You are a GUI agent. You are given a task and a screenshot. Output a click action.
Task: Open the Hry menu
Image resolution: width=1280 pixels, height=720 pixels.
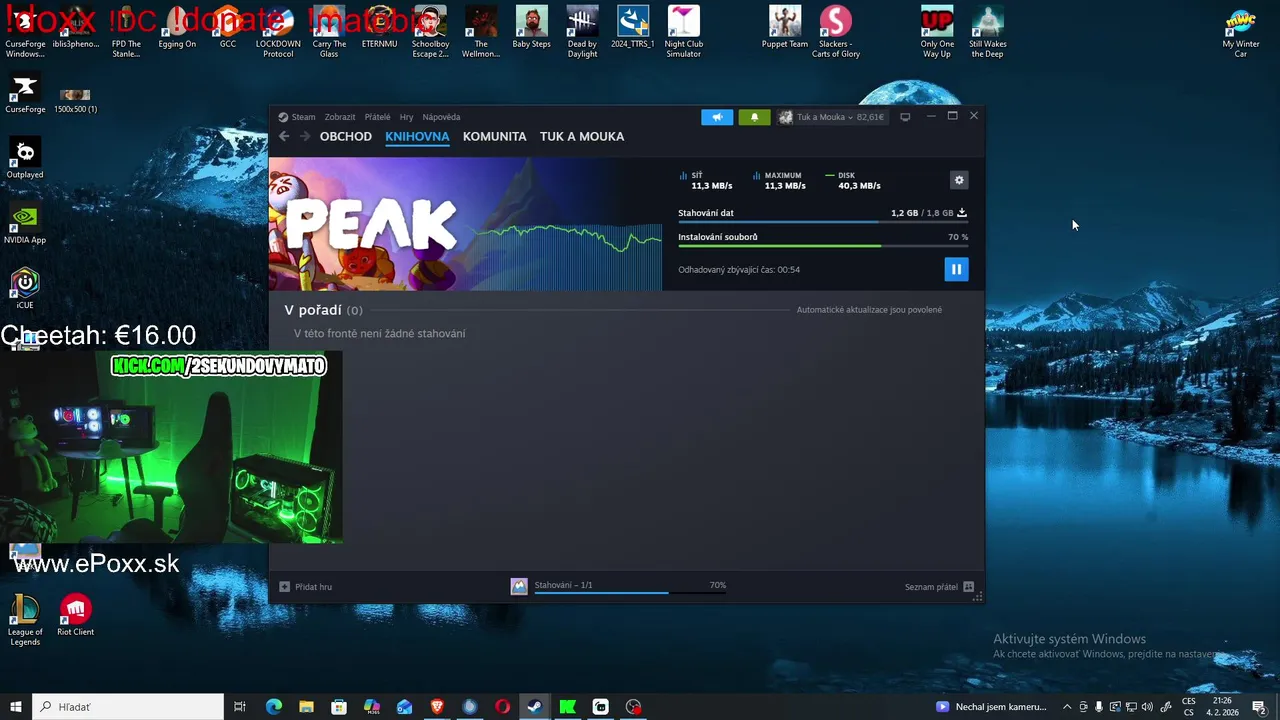point(406,117)
